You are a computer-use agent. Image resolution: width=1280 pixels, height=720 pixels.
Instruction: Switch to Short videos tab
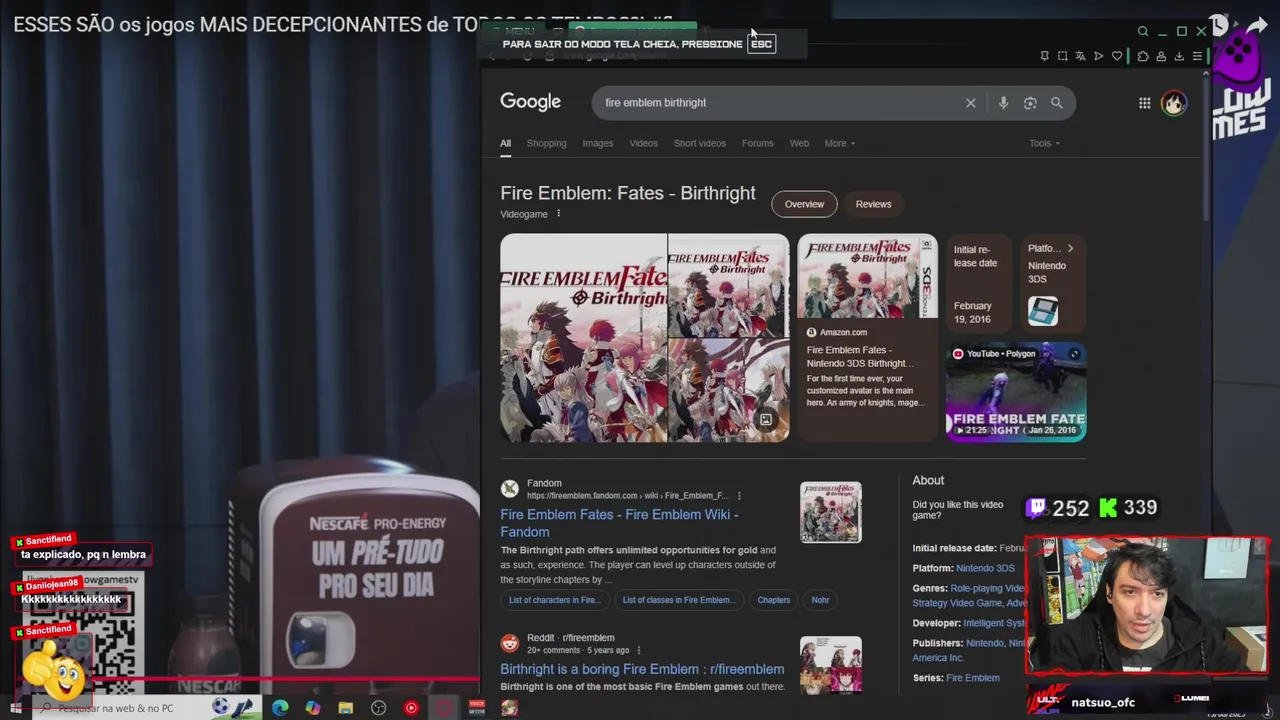coord(700,143)
